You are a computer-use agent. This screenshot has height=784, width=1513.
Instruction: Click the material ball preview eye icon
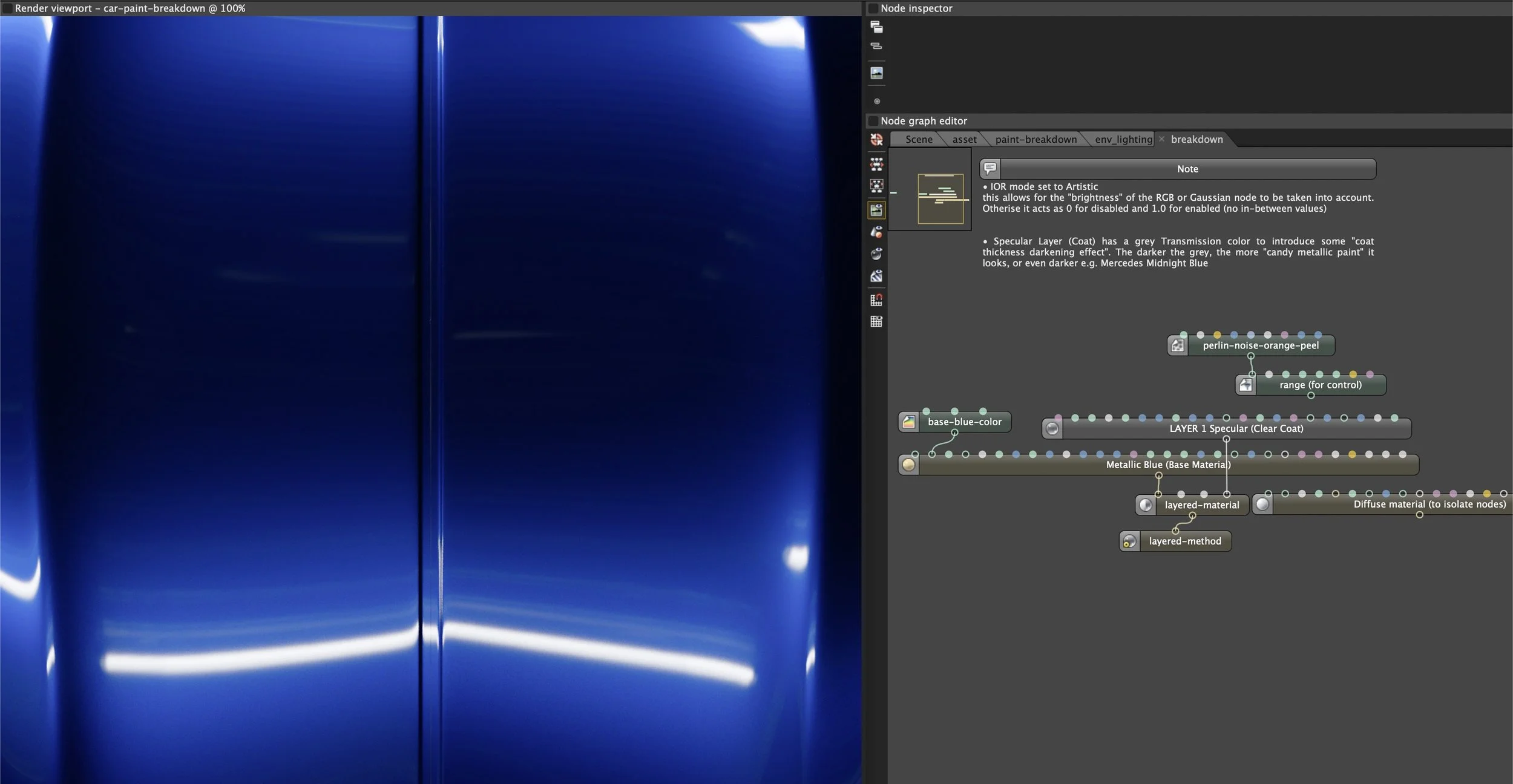(x=876, y=254)
